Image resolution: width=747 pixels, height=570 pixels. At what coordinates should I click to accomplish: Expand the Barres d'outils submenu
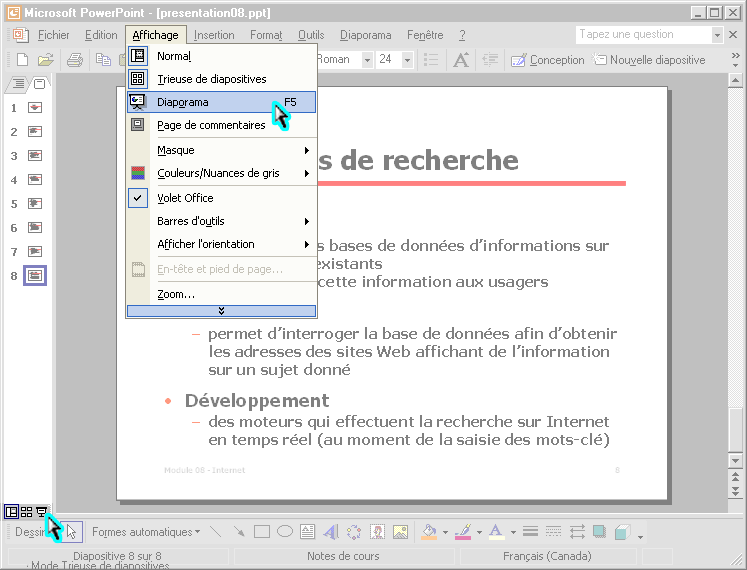222,221
